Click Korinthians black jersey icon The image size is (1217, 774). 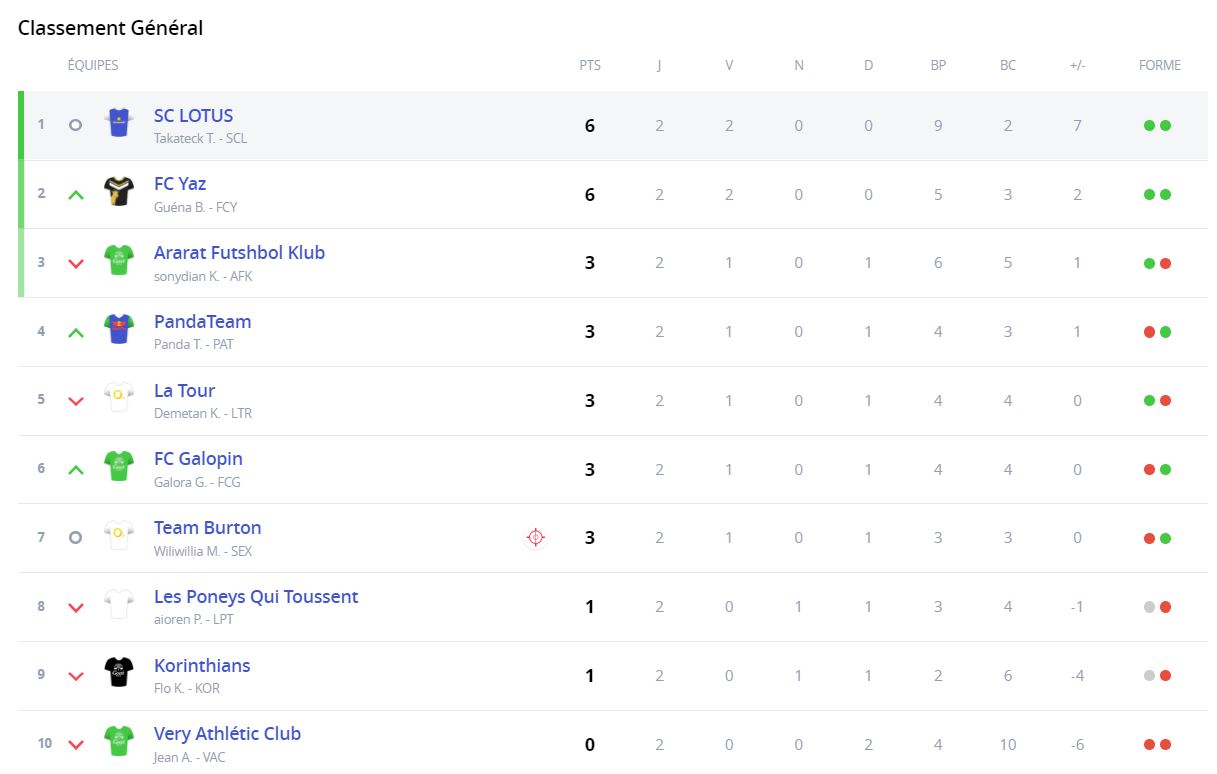click(119, 673)
